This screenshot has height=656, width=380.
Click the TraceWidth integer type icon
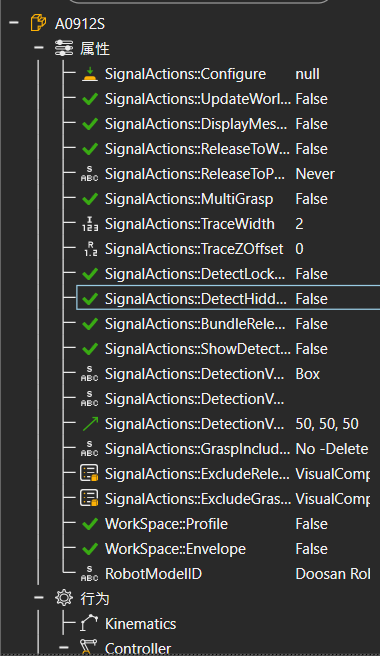pyautogui.click(x=90, y=224)
